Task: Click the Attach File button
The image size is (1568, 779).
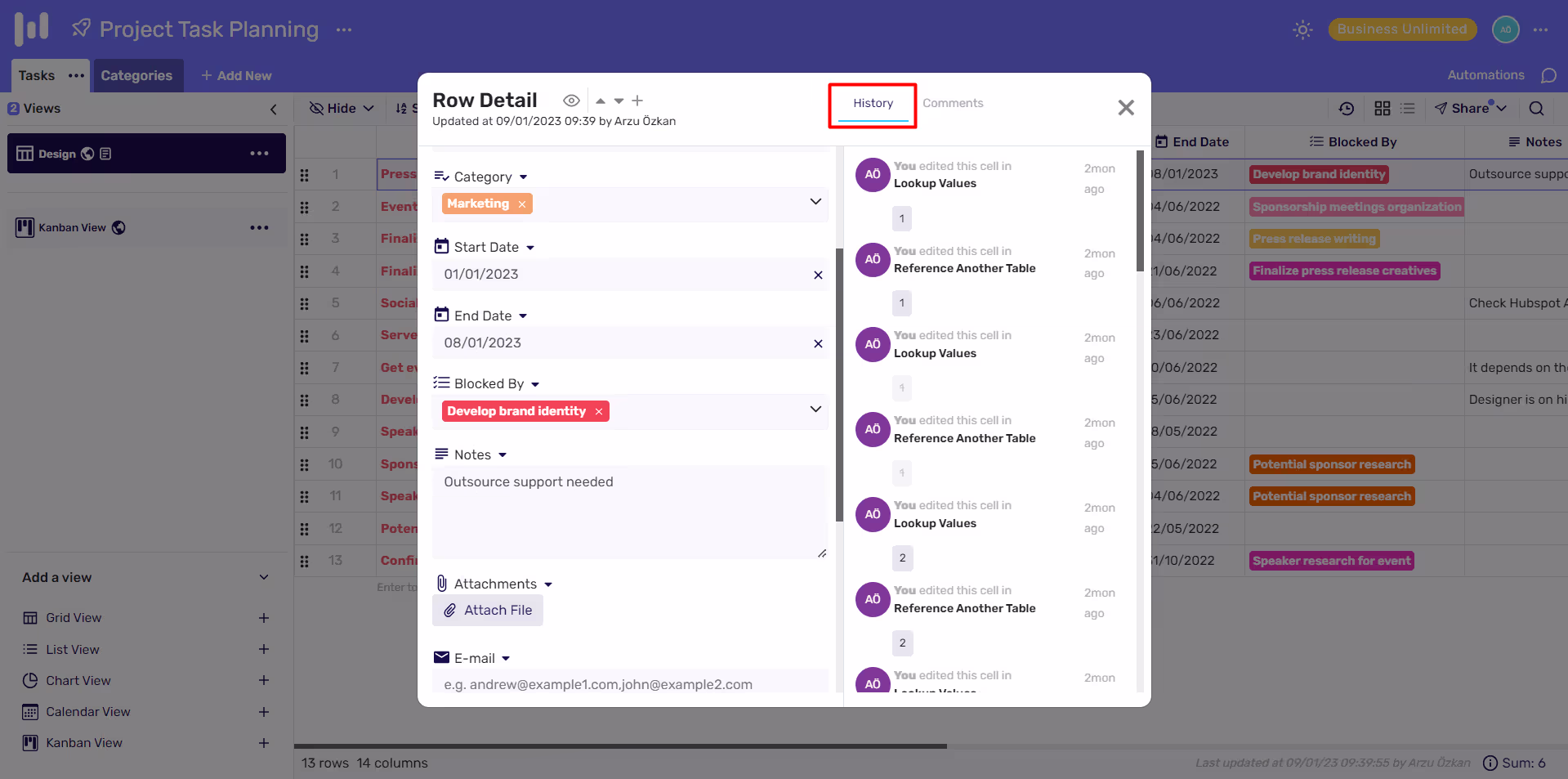Action: tap(488, 611)
